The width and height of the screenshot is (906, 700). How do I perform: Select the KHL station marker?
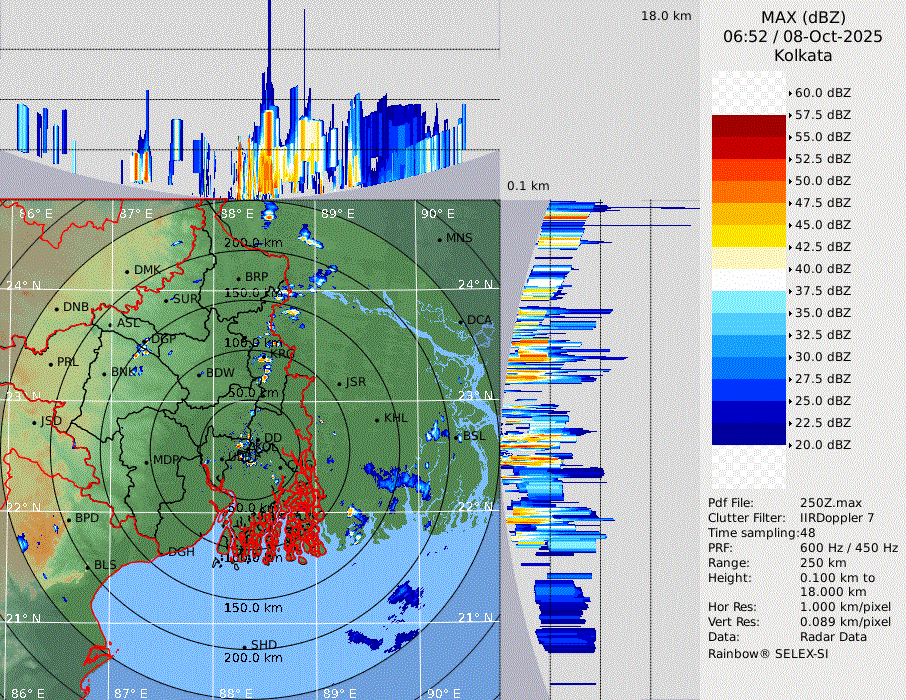[x=378, y=419]
